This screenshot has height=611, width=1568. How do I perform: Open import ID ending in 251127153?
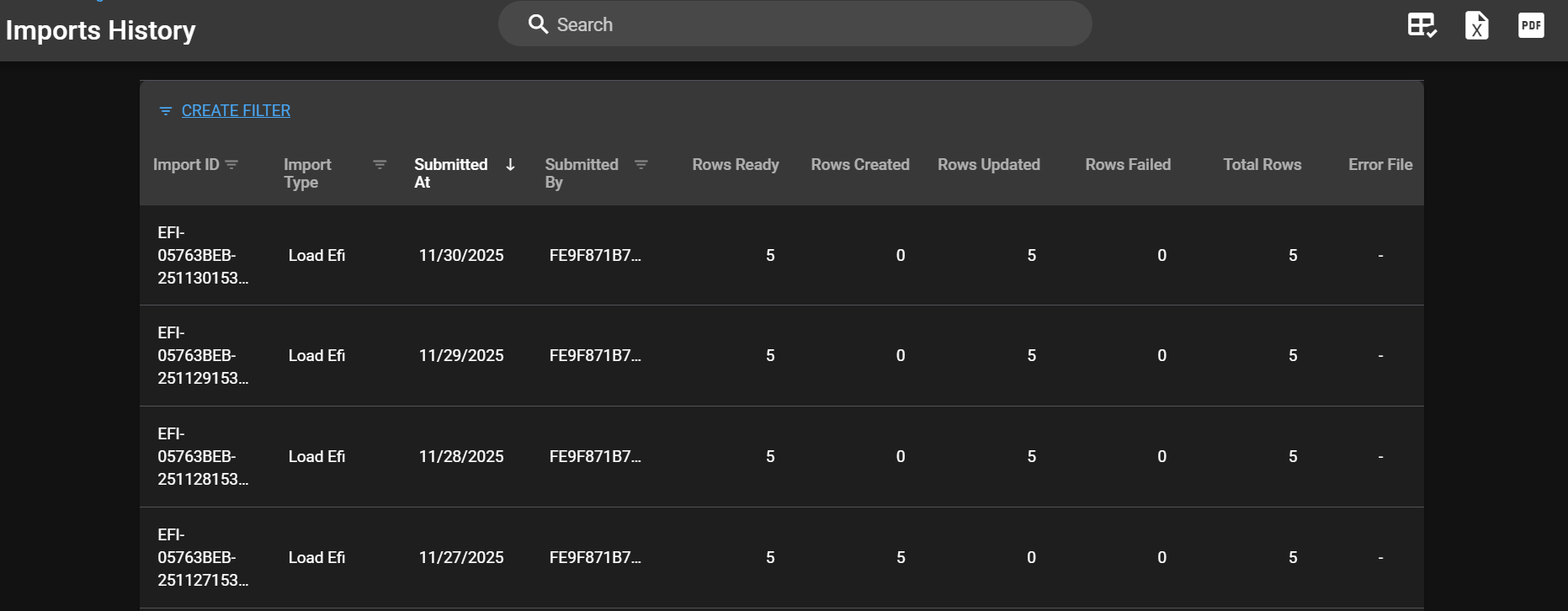click(x=202, y=557)
